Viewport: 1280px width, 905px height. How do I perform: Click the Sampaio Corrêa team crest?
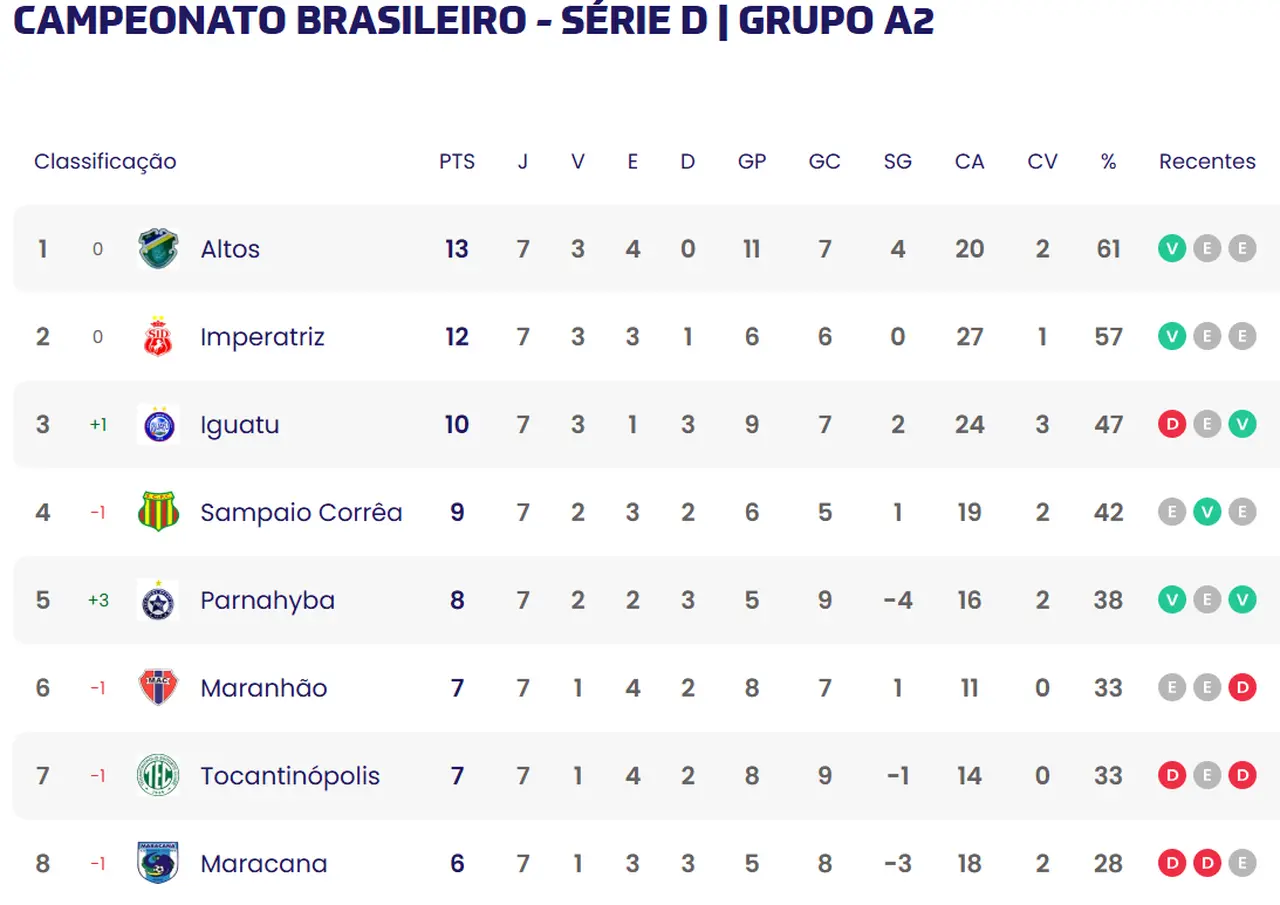click(158, 512)
